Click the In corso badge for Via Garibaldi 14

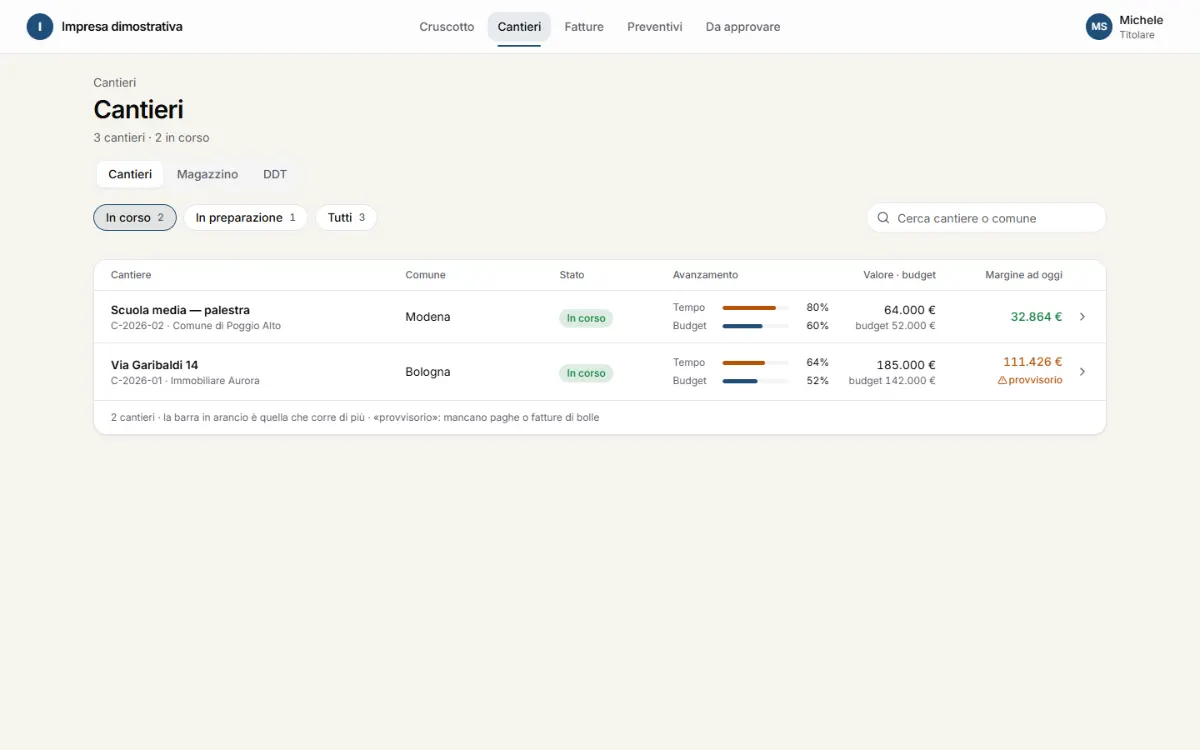586,373
